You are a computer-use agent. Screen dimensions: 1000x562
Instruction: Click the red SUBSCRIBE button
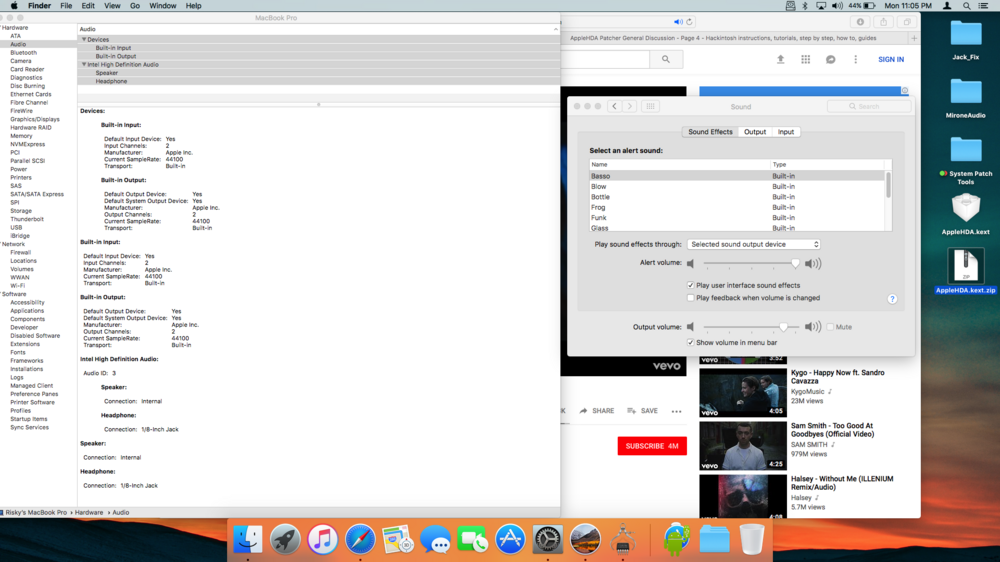pyautogui.click(x=651, y=446)
